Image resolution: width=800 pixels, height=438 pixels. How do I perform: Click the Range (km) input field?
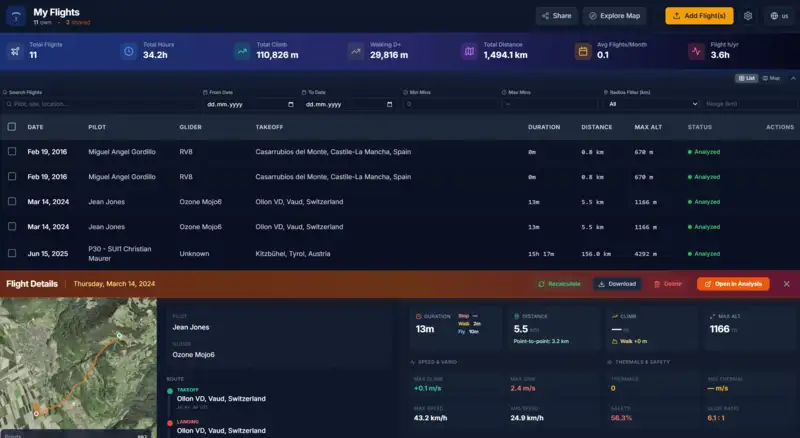click(750, 104)
